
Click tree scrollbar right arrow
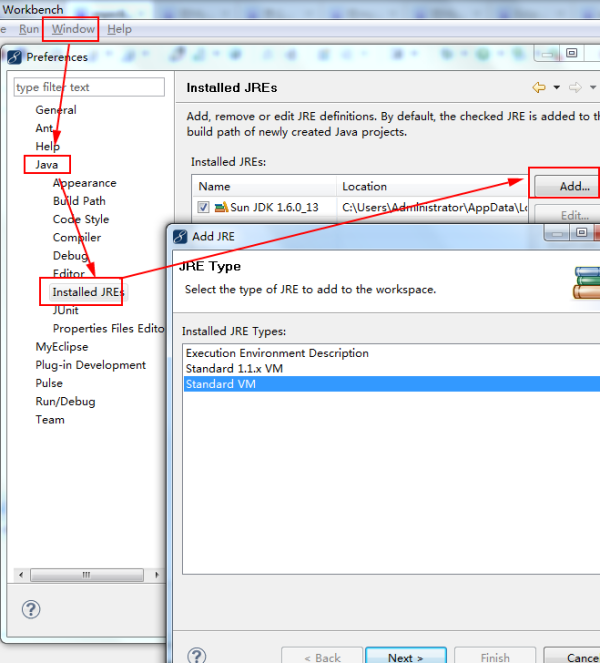[x=157, y=575]
